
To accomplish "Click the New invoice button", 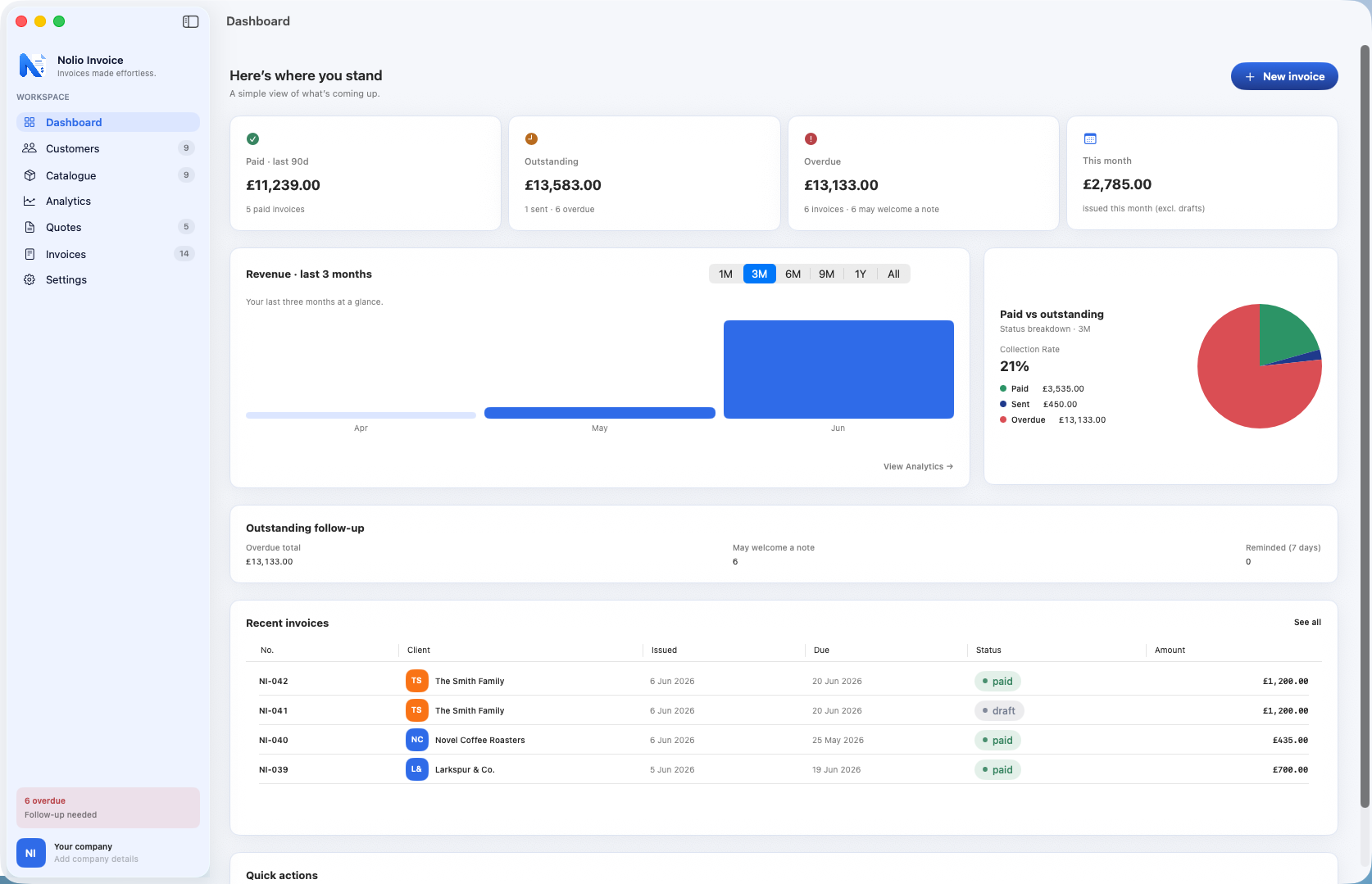I will tap(1284, 76).
